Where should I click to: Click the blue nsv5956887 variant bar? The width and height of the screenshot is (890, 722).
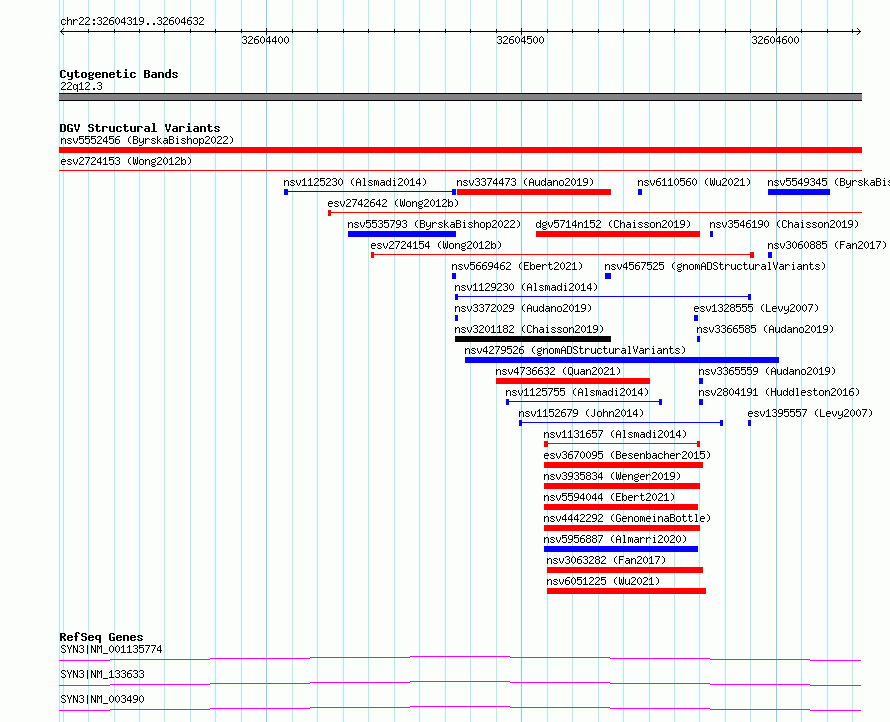pyautogui.click(x=621, y=549)
